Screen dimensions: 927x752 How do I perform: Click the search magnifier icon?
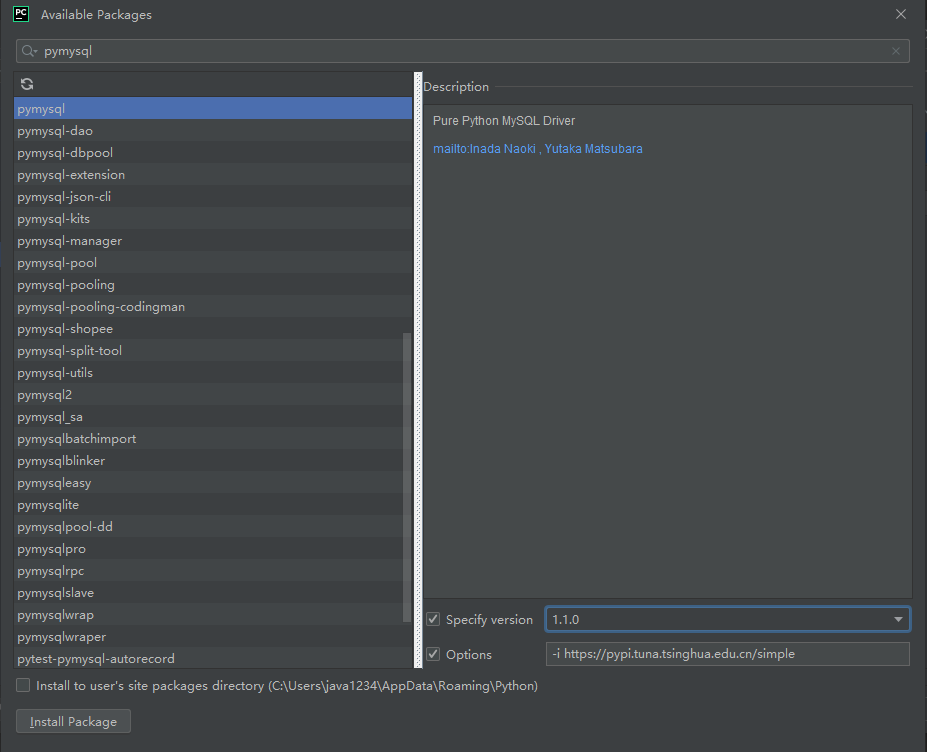coord(30,51)
